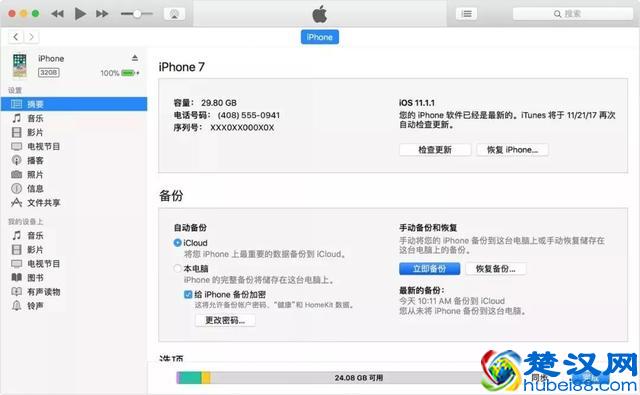
Task: Select 摘要 in the settings sidebar
Action: (x=74, y=104)
